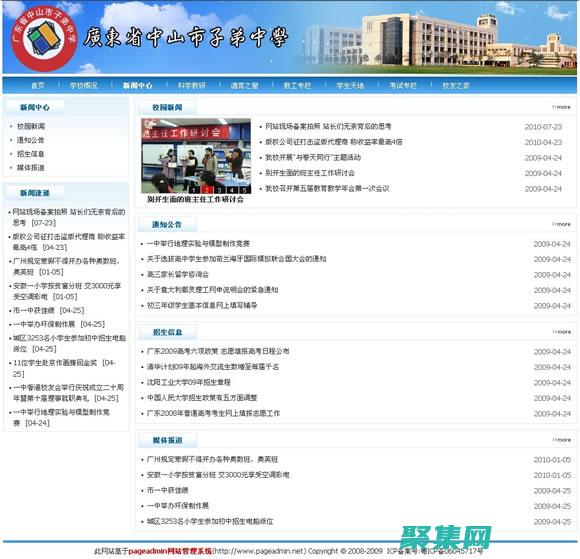Click the 招生信息 section heading tab
Screen dimensions: 580x559
point(168,332)
